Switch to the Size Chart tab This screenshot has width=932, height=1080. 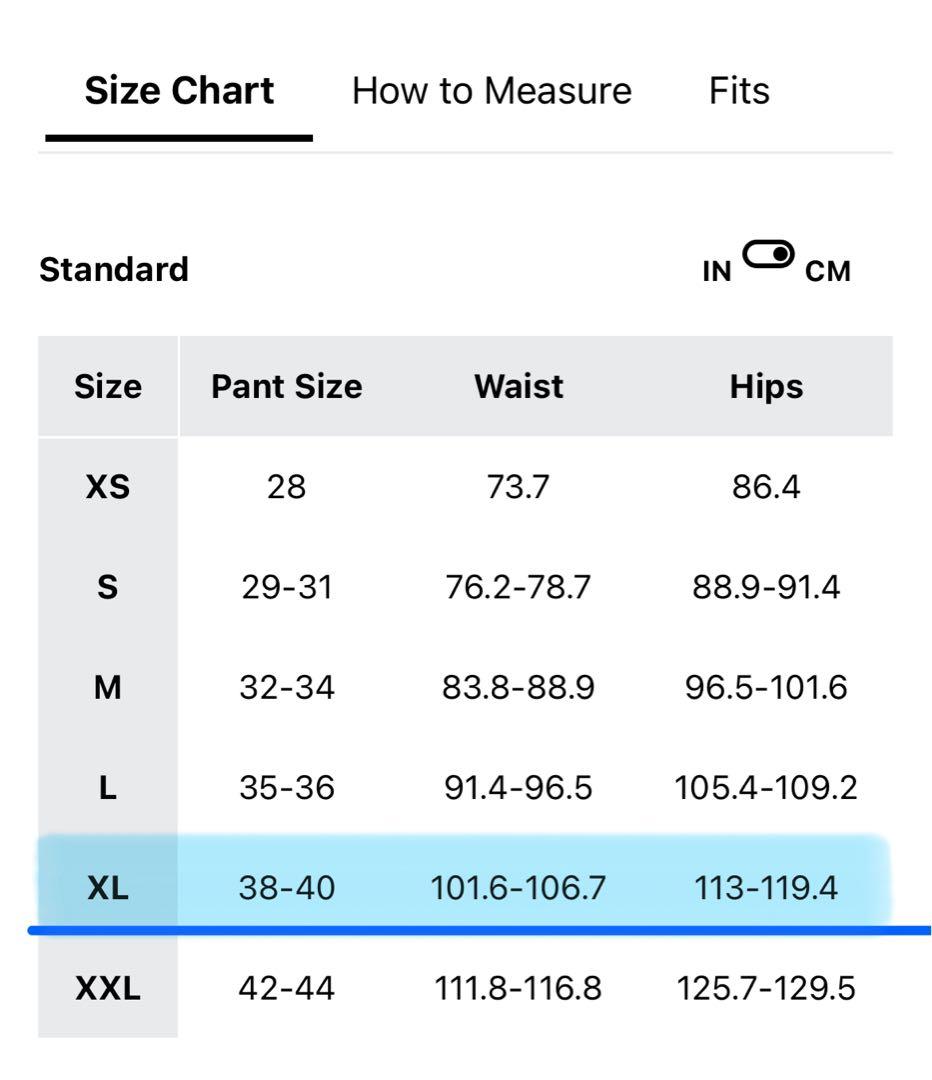coord(179,91)
